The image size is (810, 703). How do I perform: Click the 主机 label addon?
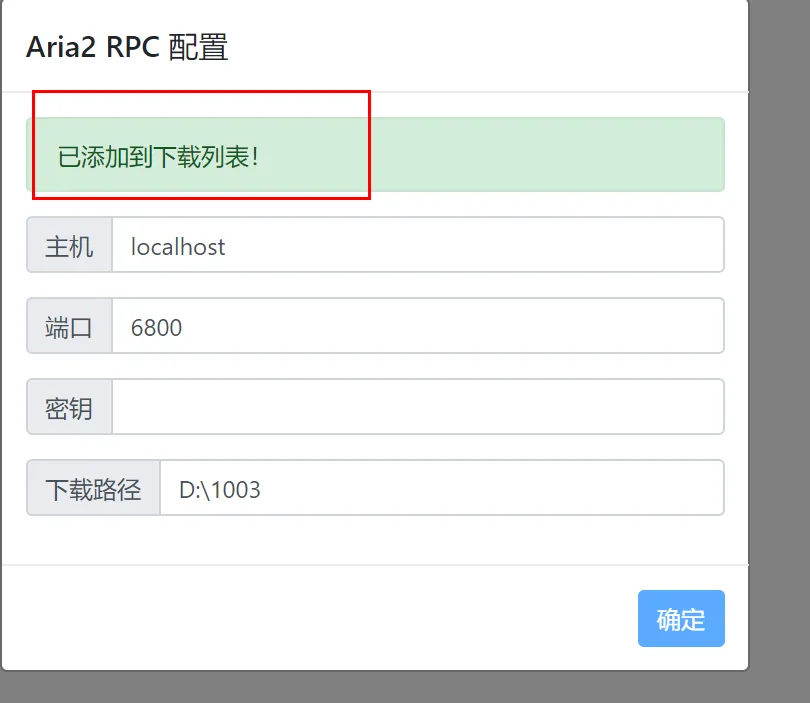point(69,245)
